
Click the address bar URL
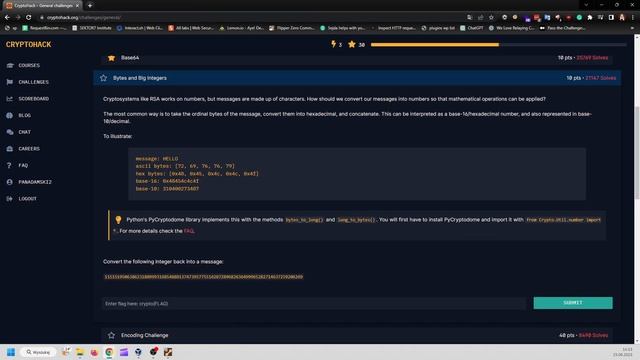point(83,18)
